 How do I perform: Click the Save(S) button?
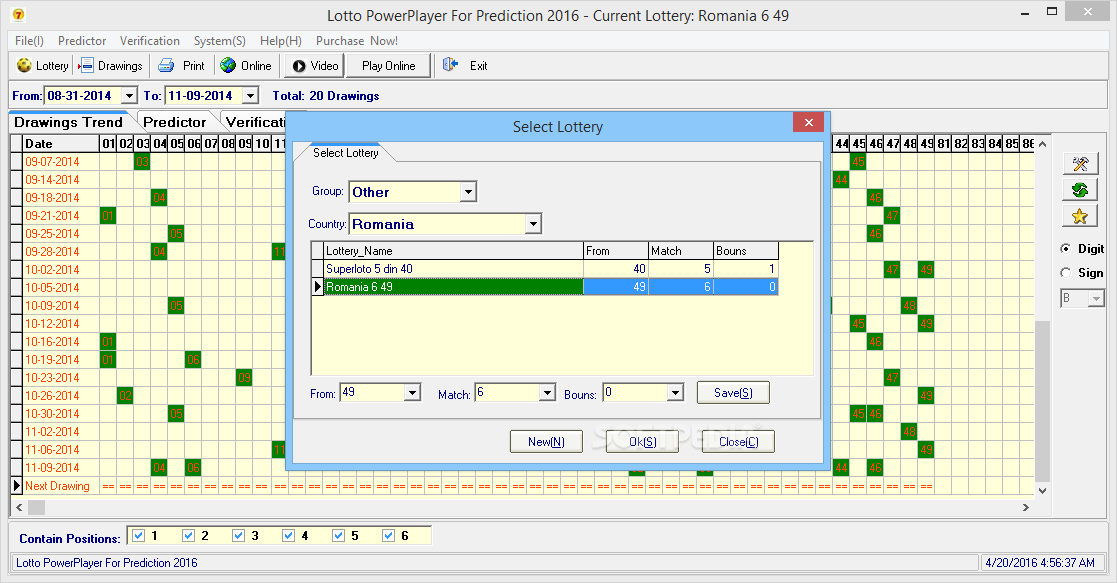coord(733,393)
